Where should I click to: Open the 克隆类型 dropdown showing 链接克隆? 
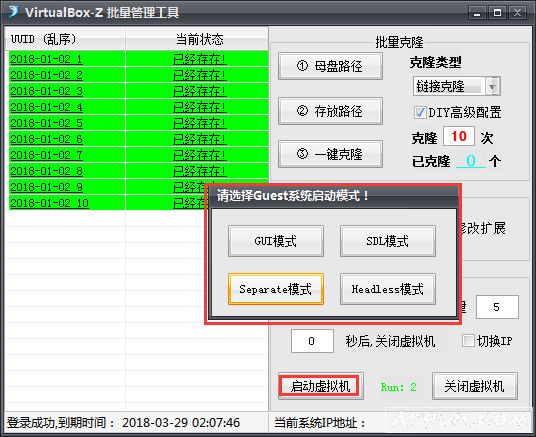pos(457,86)
